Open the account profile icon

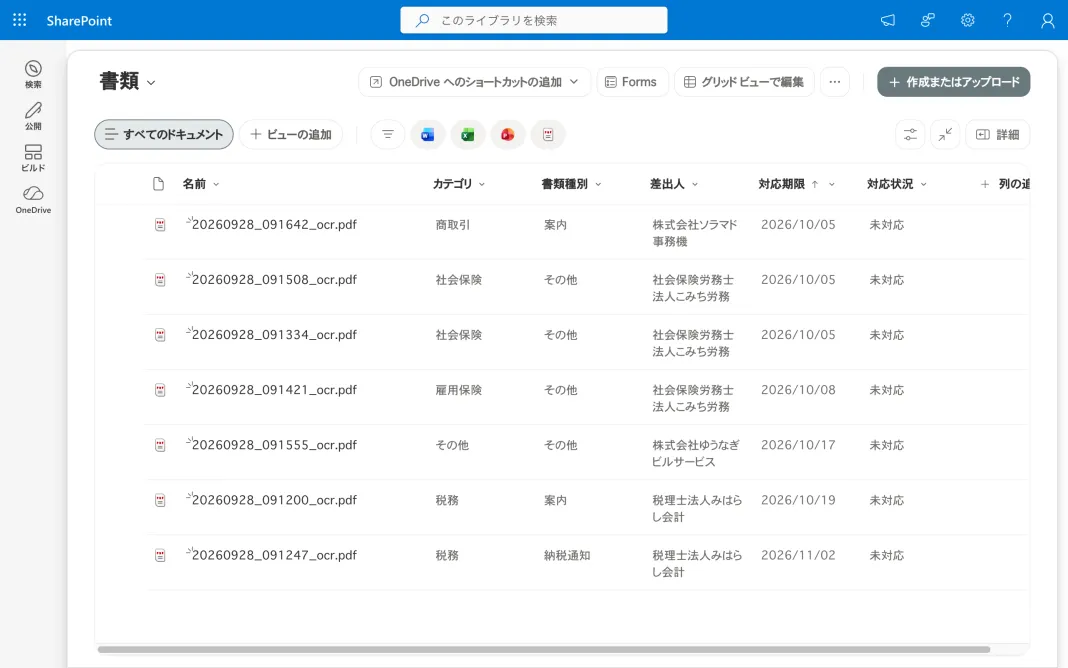click(1048, 20)
